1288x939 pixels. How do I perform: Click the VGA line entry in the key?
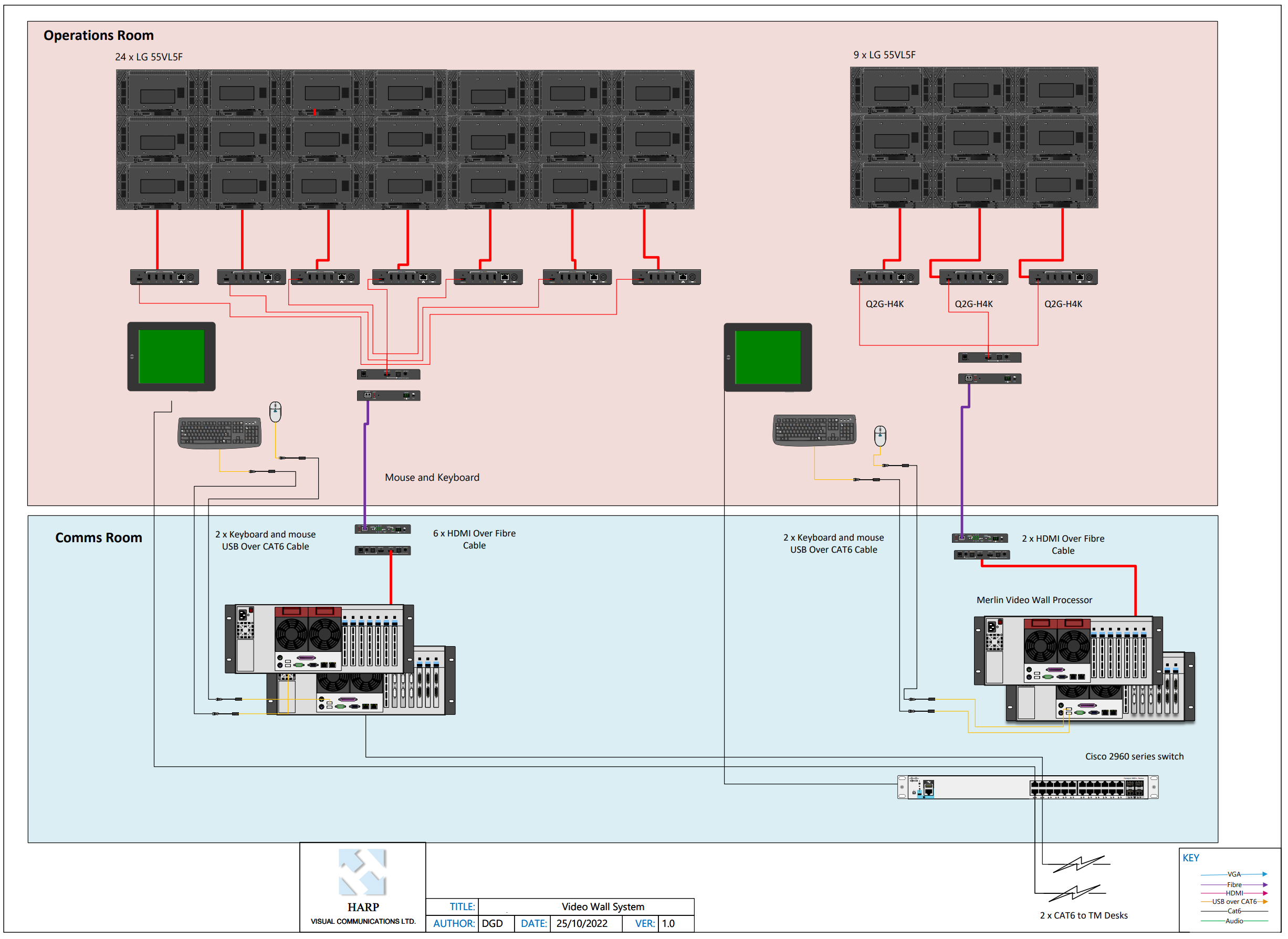1234,875
